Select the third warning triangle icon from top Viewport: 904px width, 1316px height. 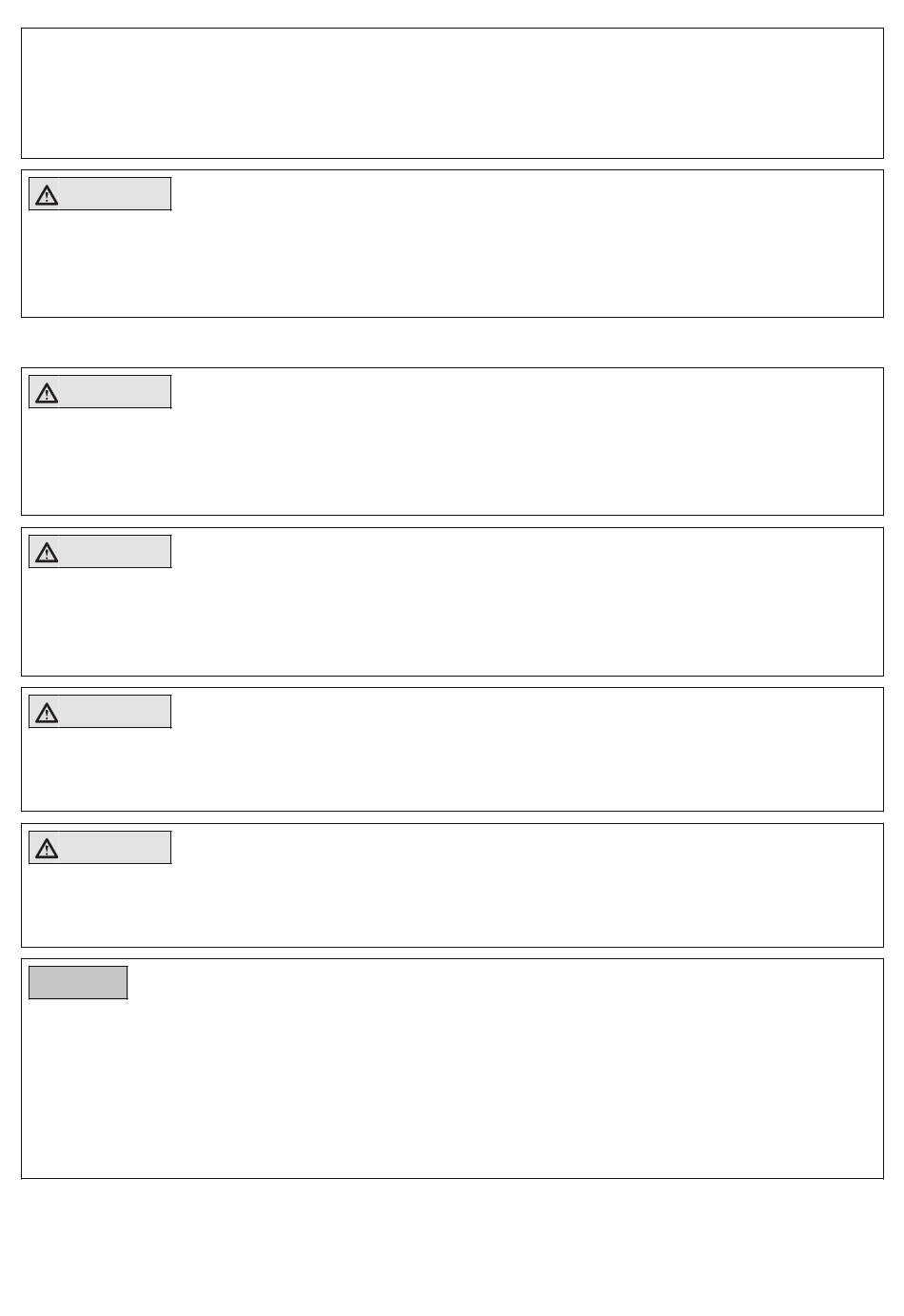point(47,553)
